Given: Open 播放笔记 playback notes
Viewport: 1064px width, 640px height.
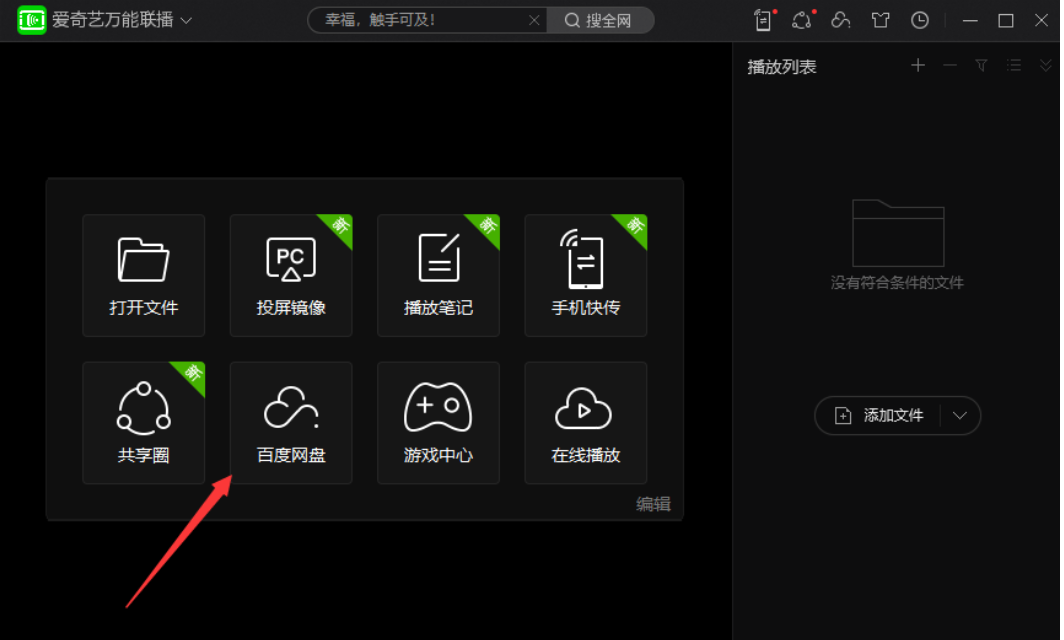Looking at the screenshot, I should 438,276.
